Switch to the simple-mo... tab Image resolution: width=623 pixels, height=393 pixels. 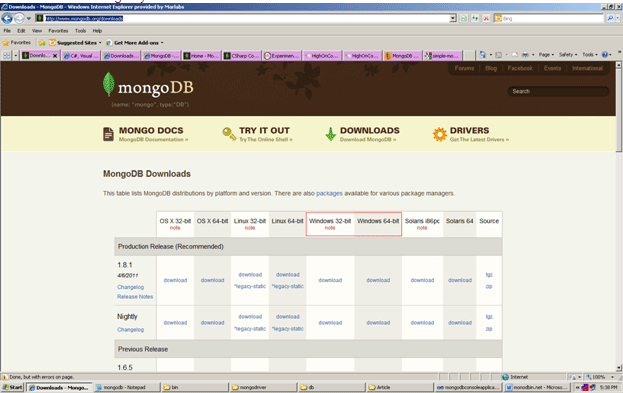point(442,56)
